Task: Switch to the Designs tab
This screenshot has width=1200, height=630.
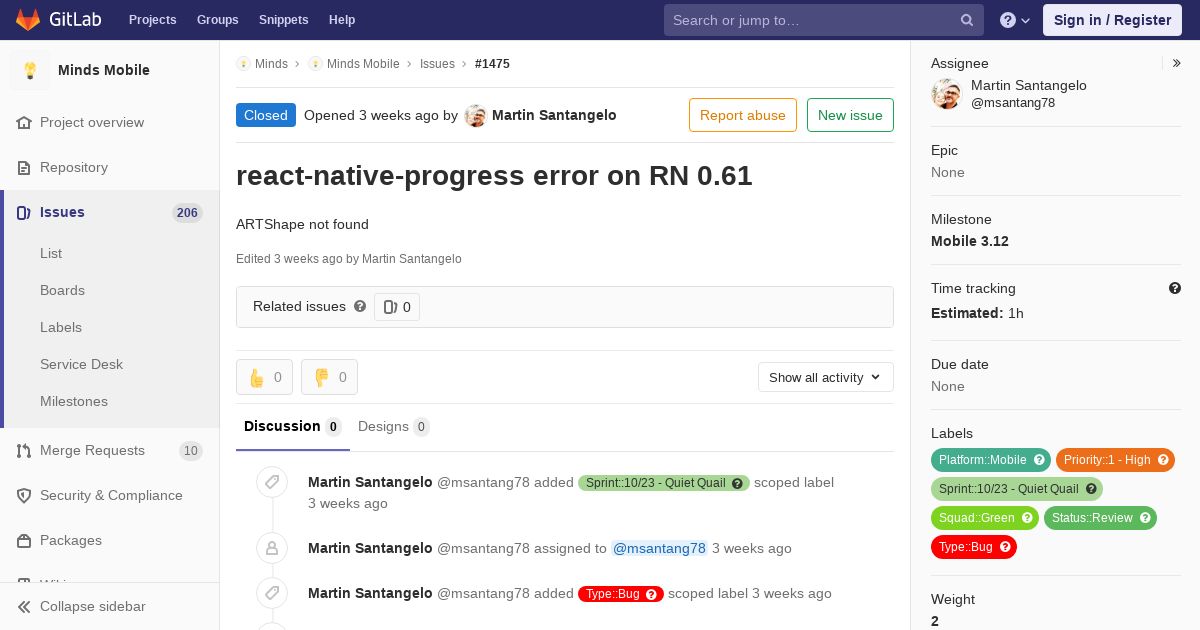Action: [394, 427]
